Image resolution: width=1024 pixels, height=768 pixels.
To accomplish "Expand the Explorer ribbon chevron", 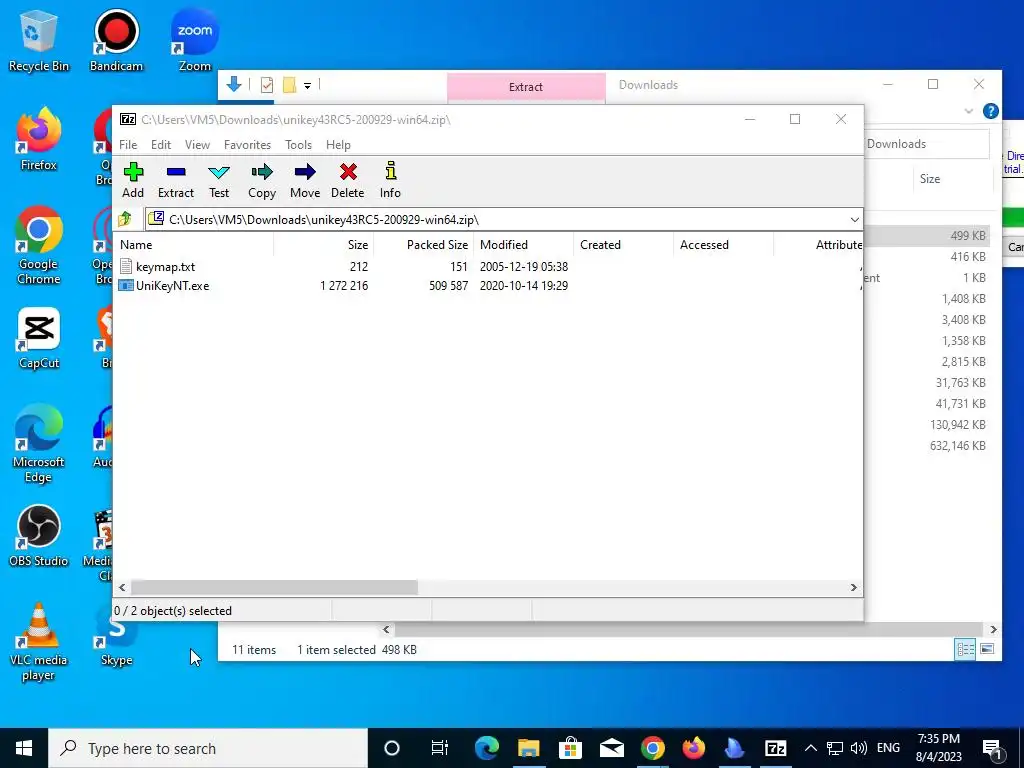I will point(968,112).
